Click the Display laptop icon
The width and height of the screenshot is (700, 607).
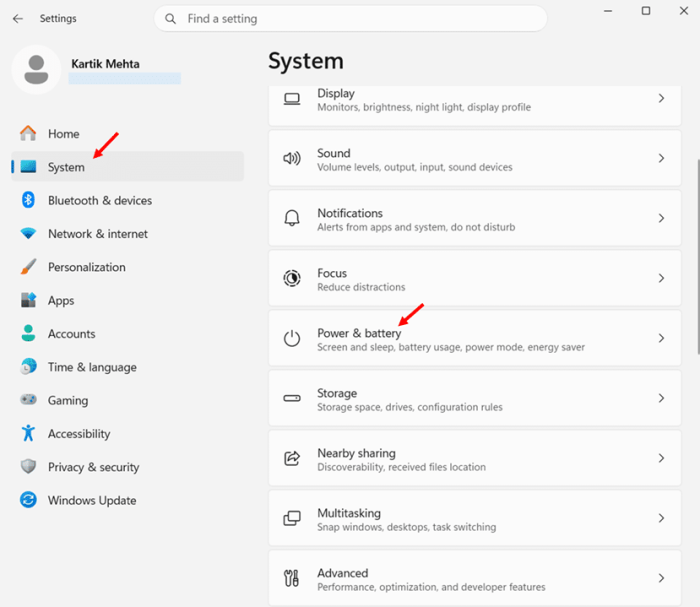[292, 99]
